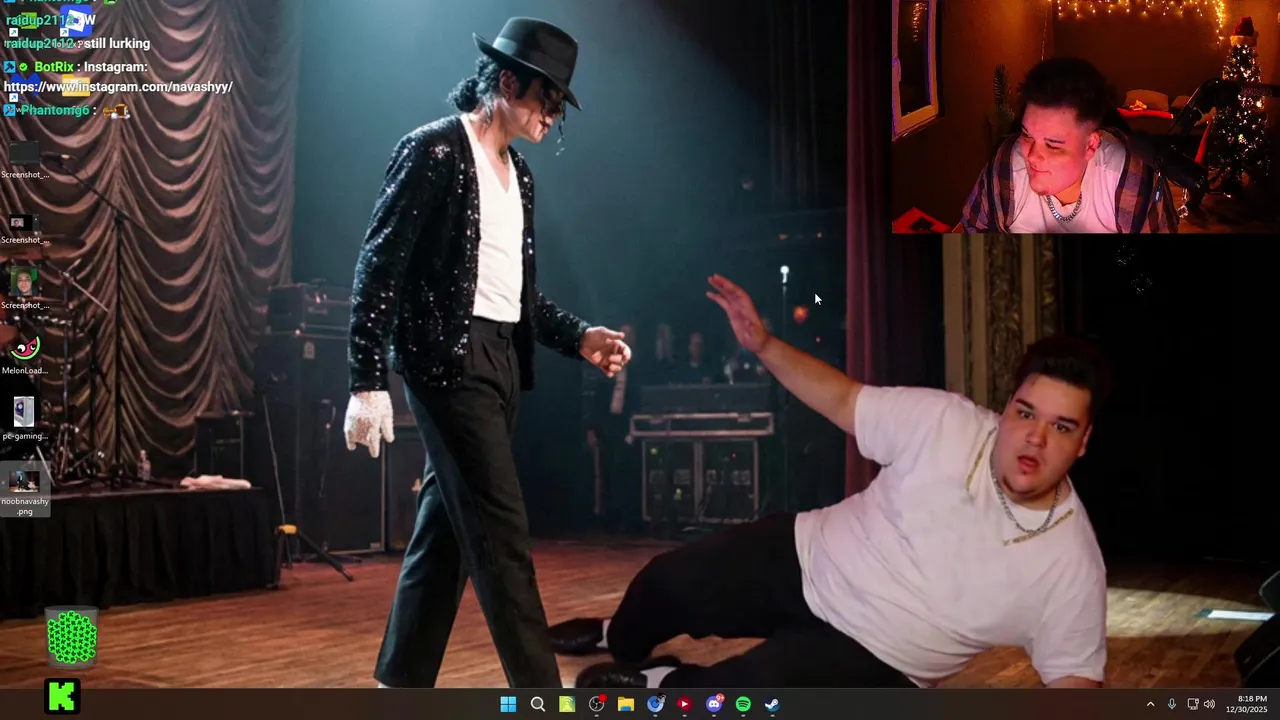Open File Explorer from the taskbar
The image size is (1280, 720).
pyautogui.click(x=626, y=704)
